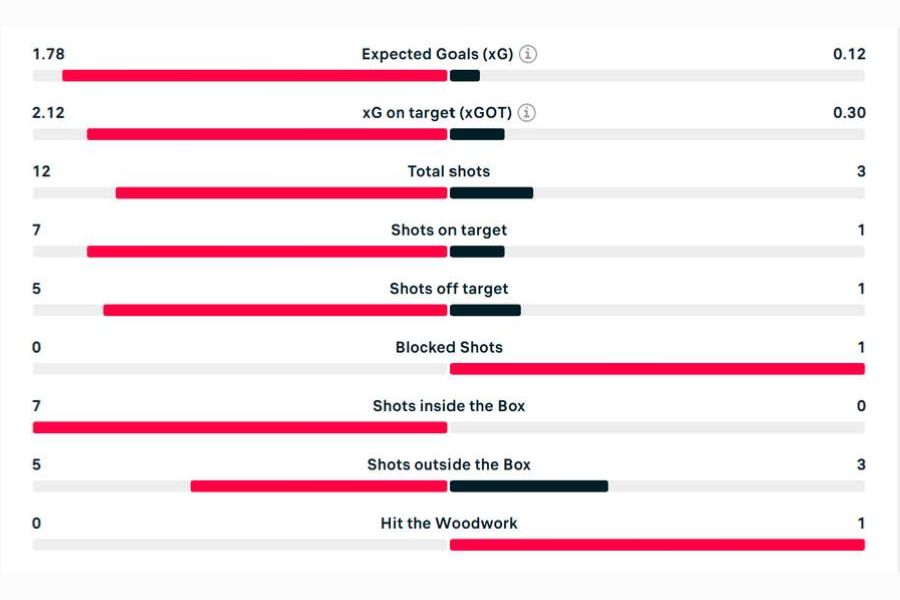
Task: Click the red Expected Goals bar
Action: [x=254, y=76]
